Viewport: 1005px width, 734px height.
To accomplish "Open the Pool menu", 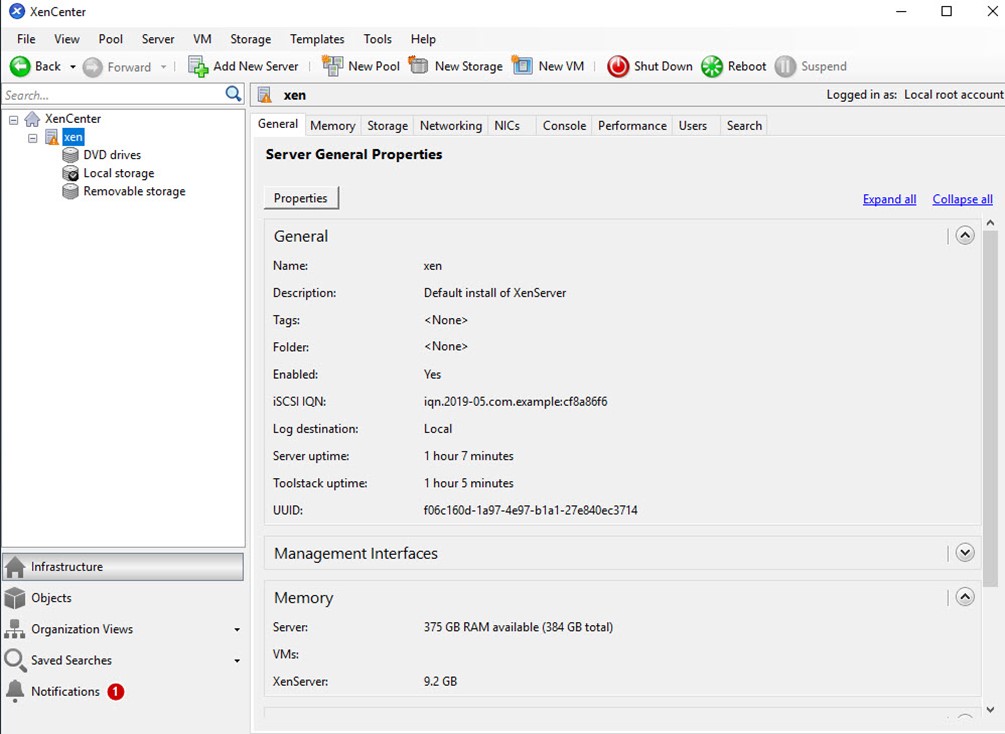I will pyautogui.click(x=110, y=39).
